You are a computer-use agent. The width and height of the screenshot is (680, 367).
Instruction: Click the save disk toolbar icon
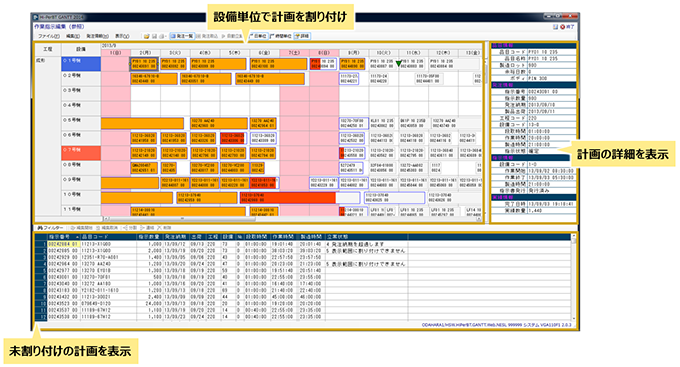(154, 36)
